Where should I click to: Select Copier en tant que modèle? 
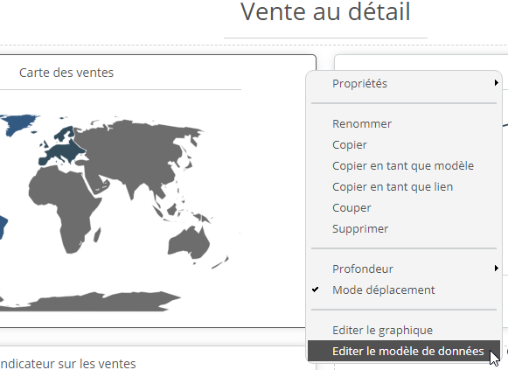pos(403,166)
